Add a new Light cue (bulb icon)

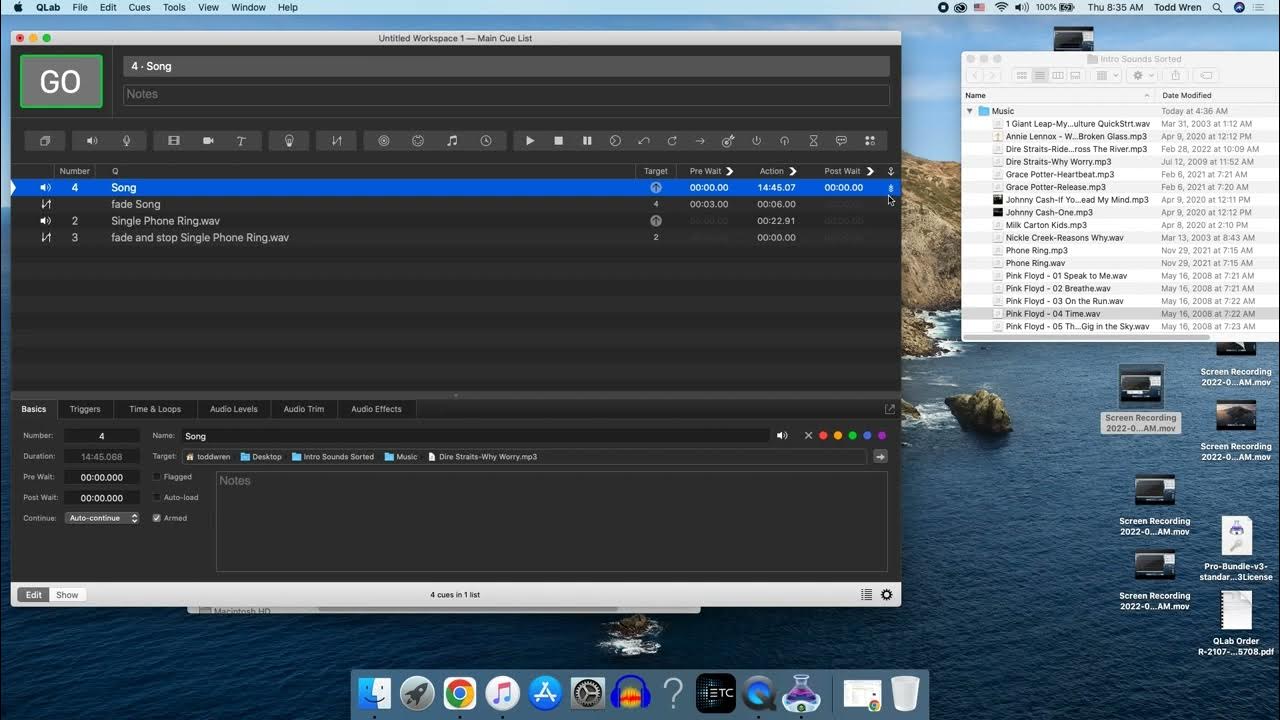[x=289, y=141]
